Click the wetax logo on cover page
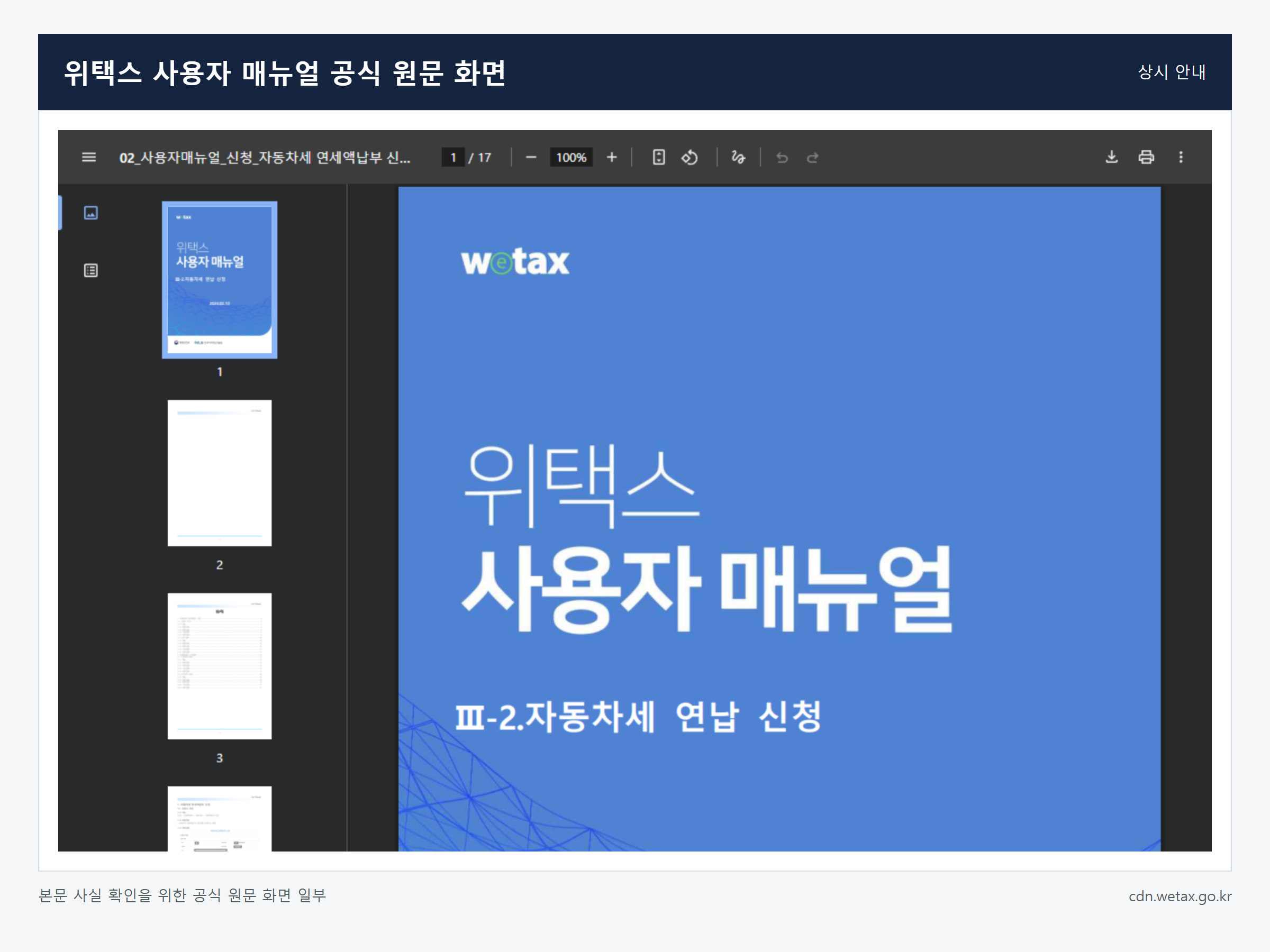This screenshot has height=952, width=1270. point(515,262)
